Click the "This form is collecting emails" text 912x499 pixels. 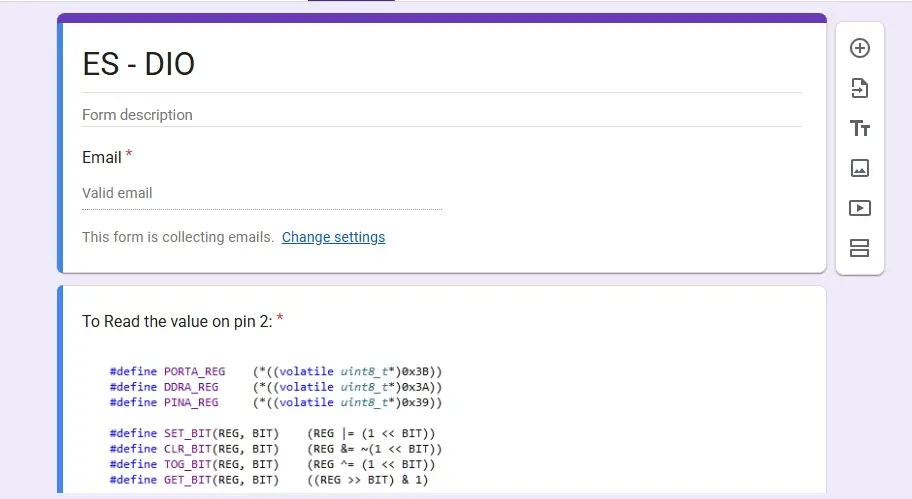[x=178, y=237]
